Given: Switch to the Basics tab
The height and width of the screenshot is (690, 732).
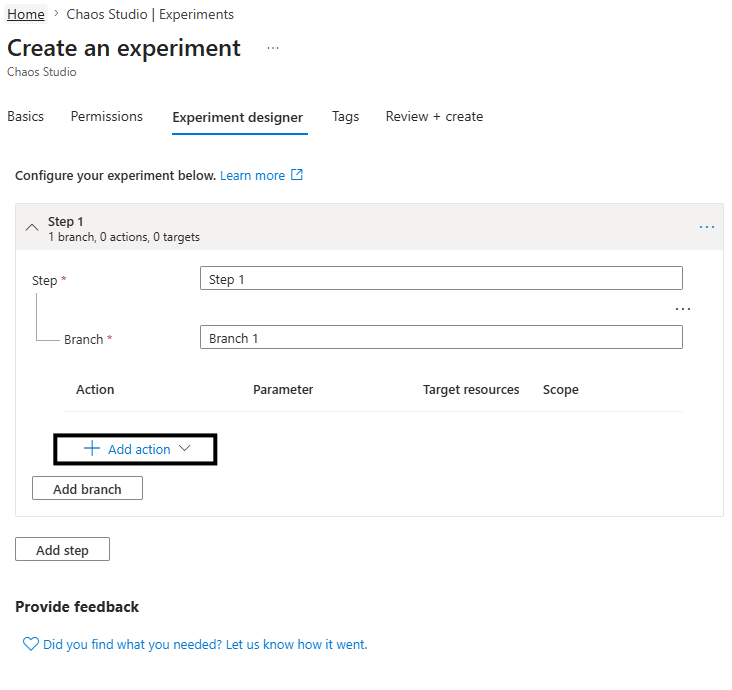Looking at the screenshot, I should (x=26, y=116).
